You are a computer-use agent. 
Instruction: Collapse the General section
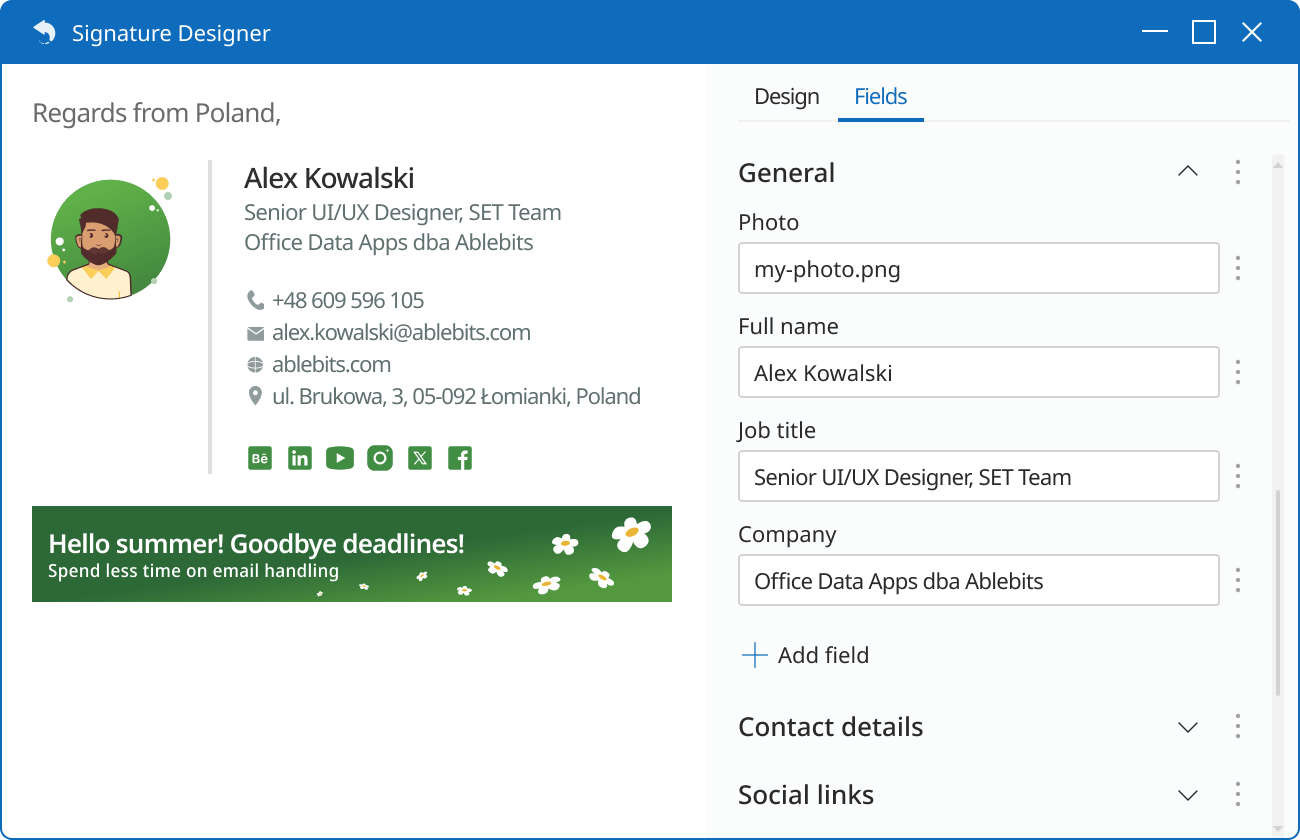[1187, 171]
